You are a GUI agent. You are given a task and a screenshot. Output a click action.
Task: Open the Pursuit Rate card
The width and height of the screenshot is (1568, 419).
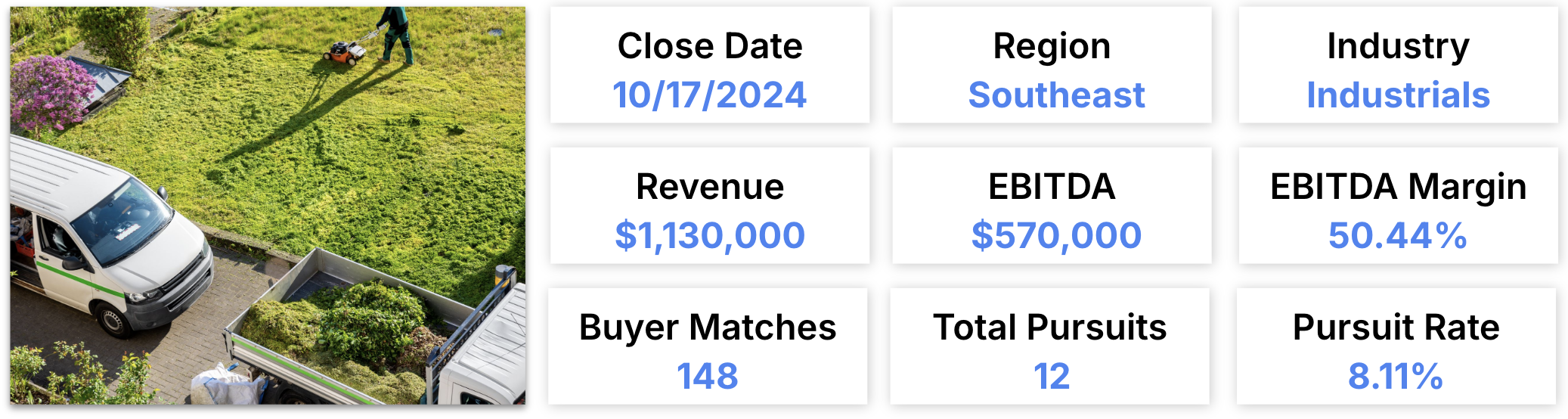tap(1396, 346)
